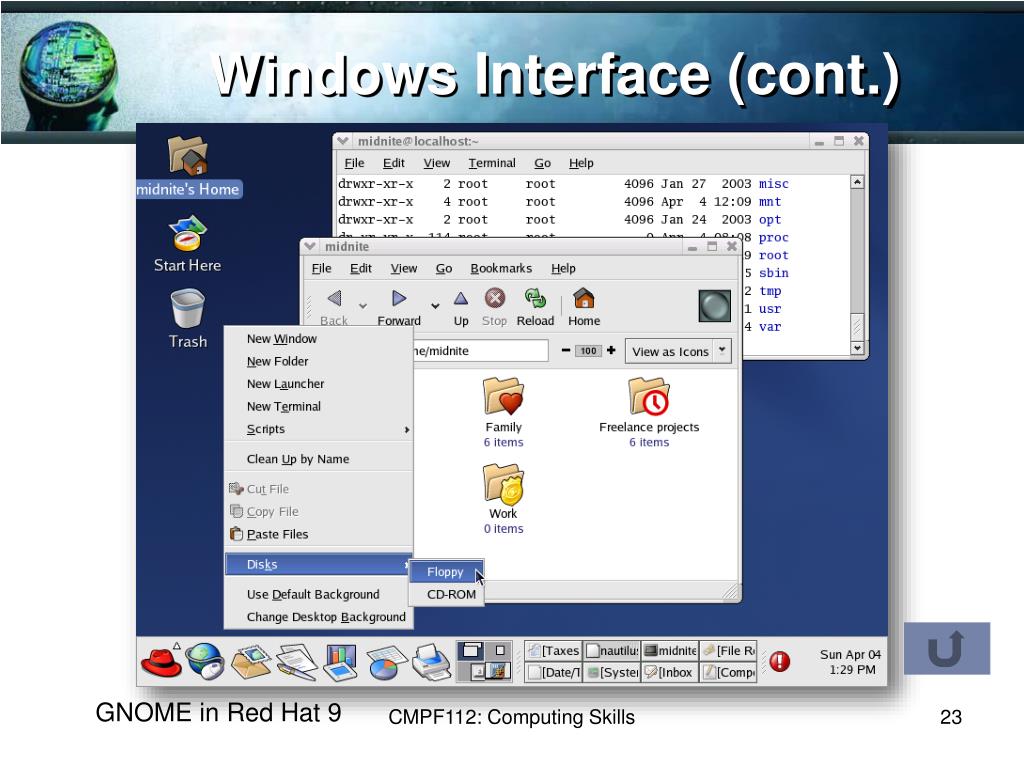Click the 'misc' directory in the terminal listing

773,184
